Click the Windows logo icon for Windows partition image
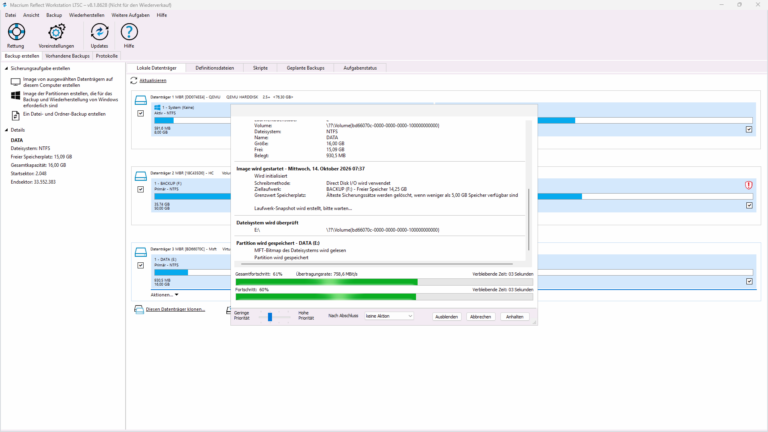768x432 pixels. point(16,96)
